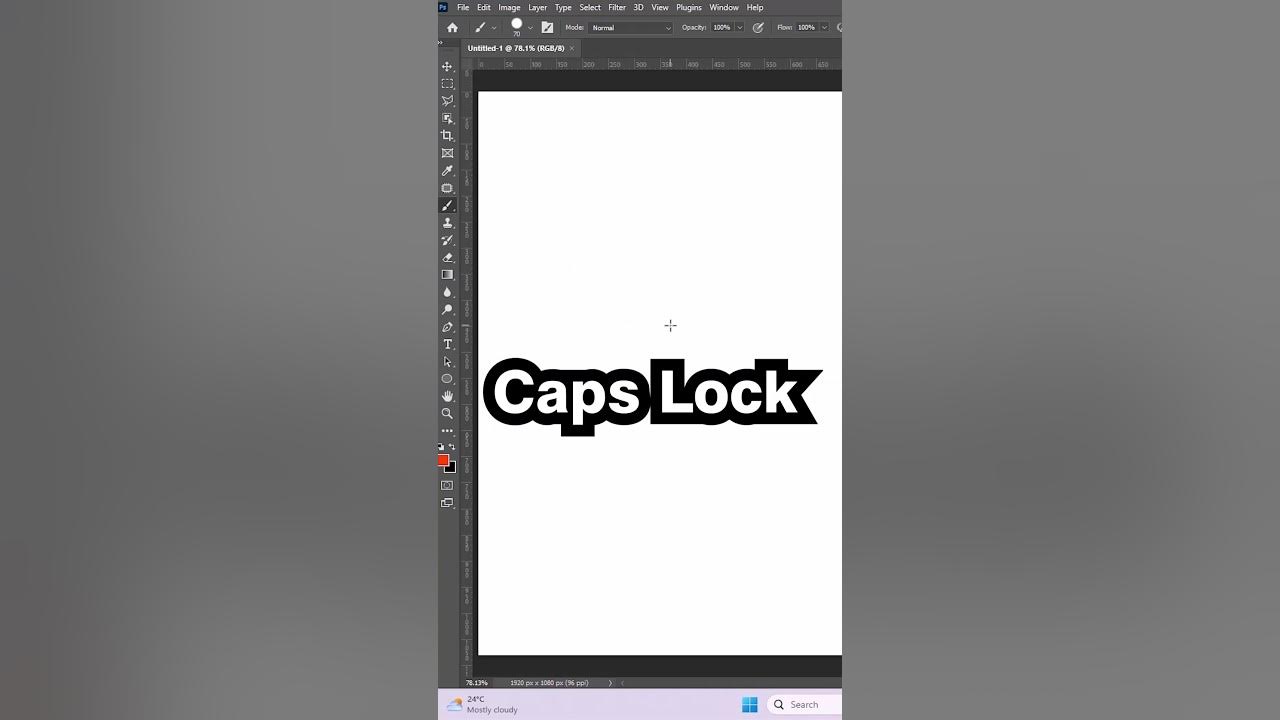The image size is (1280, 720).
Task: Select the healing tool below the Eyedropper
Action: (x=447, y=188)
